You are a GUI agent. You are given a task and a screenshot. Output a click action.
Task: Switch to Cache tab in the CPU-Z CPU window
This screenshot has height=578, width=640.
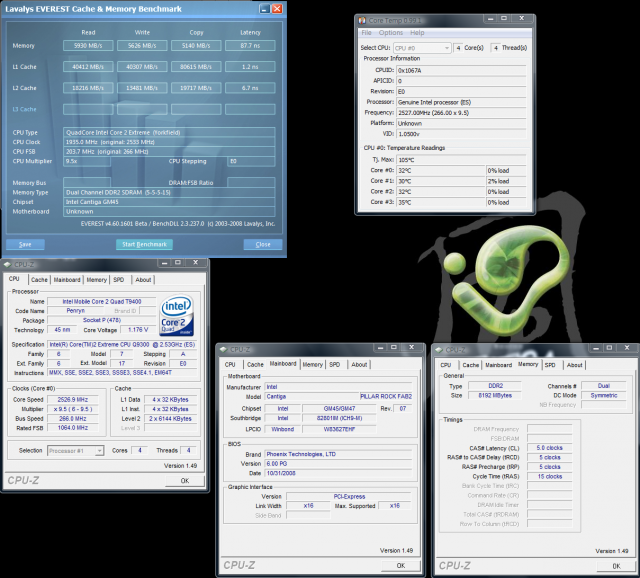pyautogui.click(x=39, y=280)
